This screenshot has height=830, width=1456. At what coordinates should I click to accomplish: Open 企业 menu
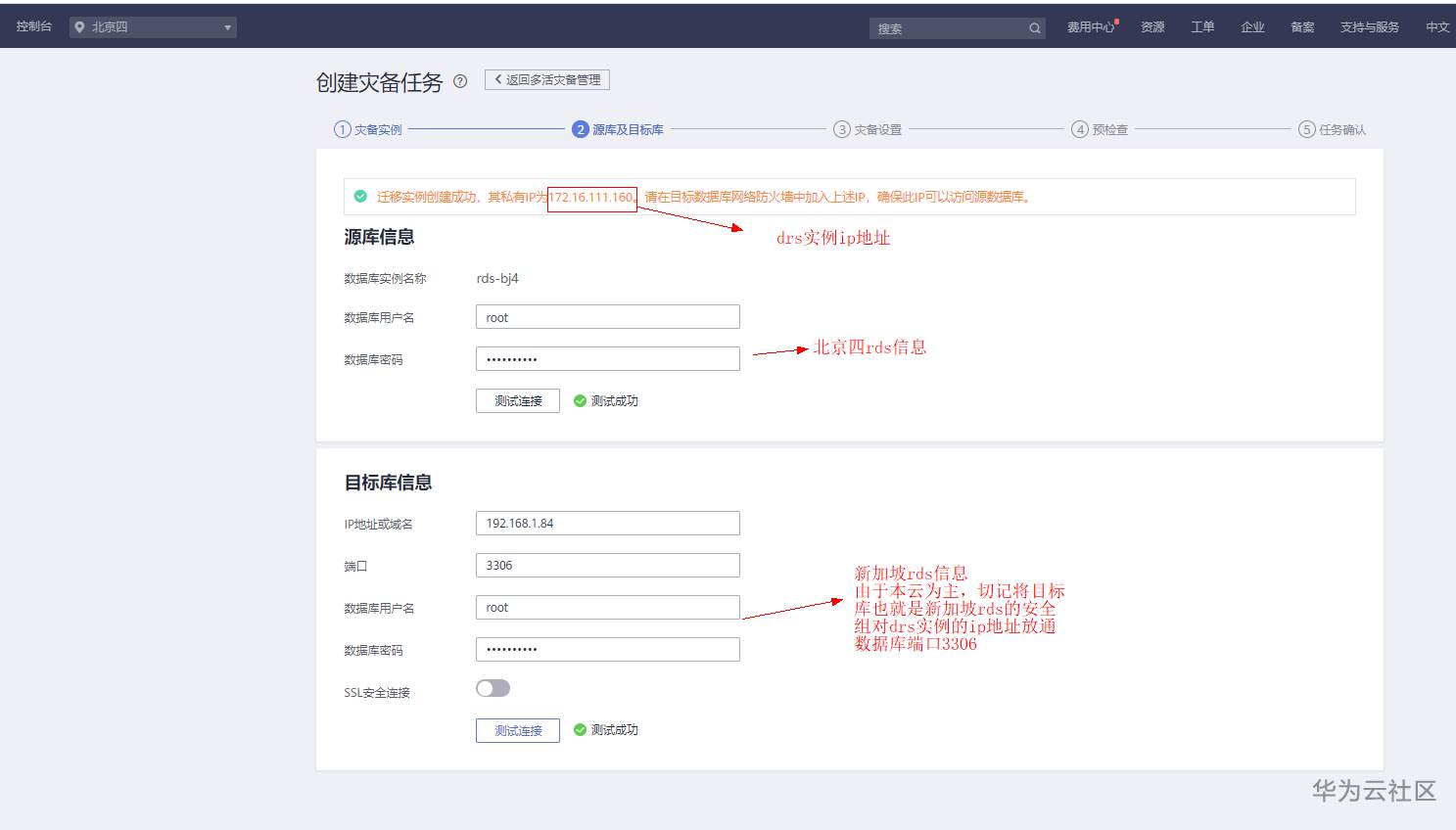point(1252,27)
